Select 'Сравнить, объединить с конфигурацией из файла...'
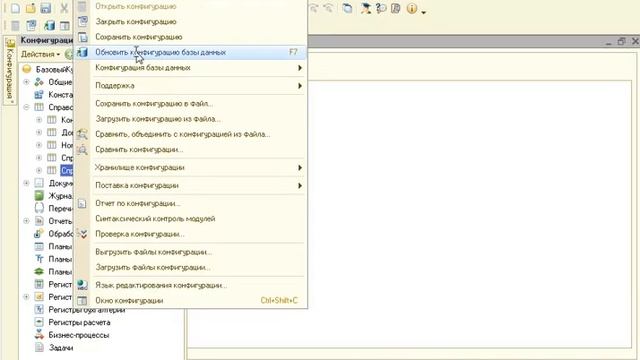The image size is (640, 360). (x=190, y=134)
